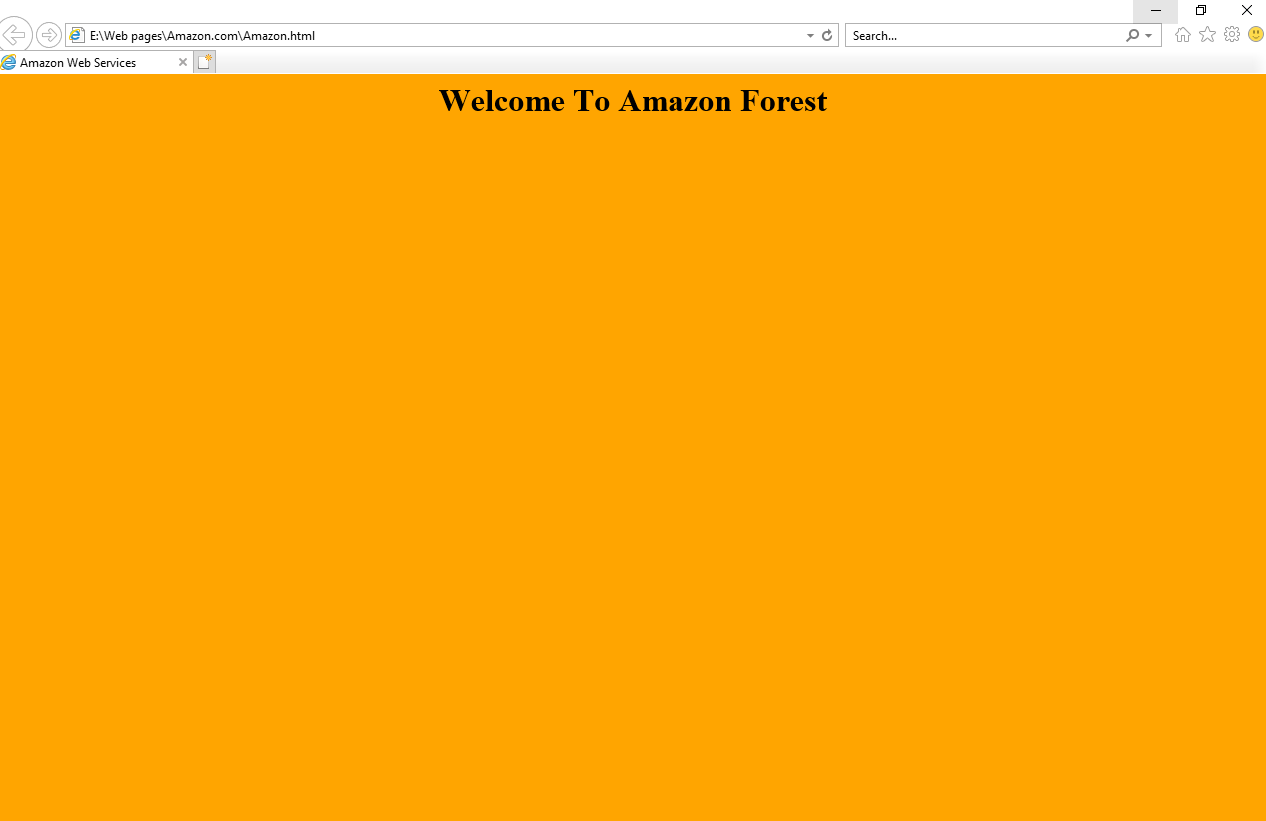The image size is (1266, 821).
Task: Open the Tools gear icon
Action: (1232, 35)
